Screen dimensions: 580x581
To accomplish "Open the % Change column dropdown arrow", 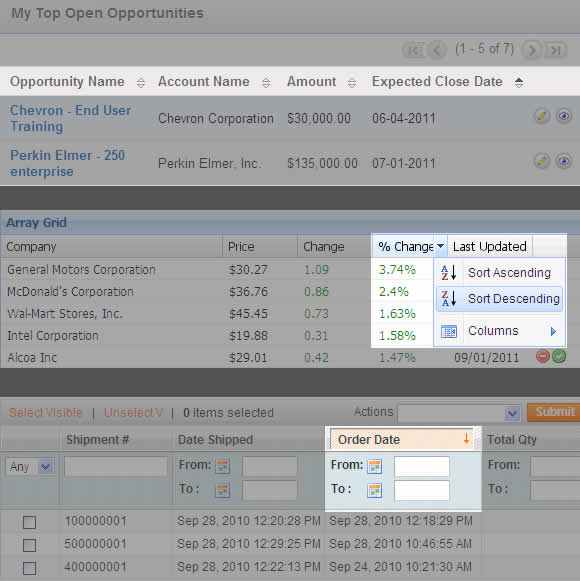I will click(x=441, y=246).
